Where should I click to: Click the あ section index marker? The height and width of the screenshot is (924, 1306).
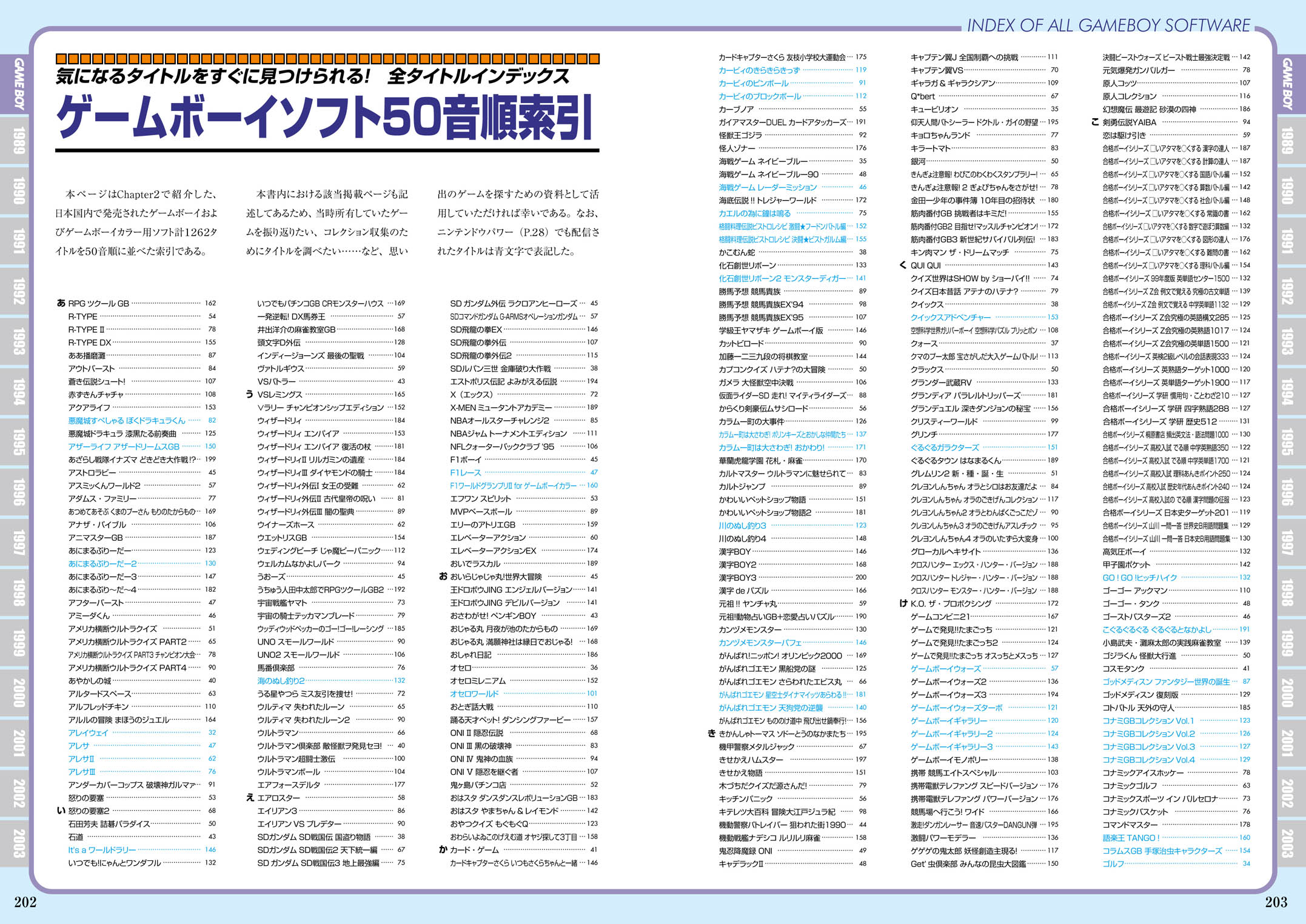tap(61, 303)
